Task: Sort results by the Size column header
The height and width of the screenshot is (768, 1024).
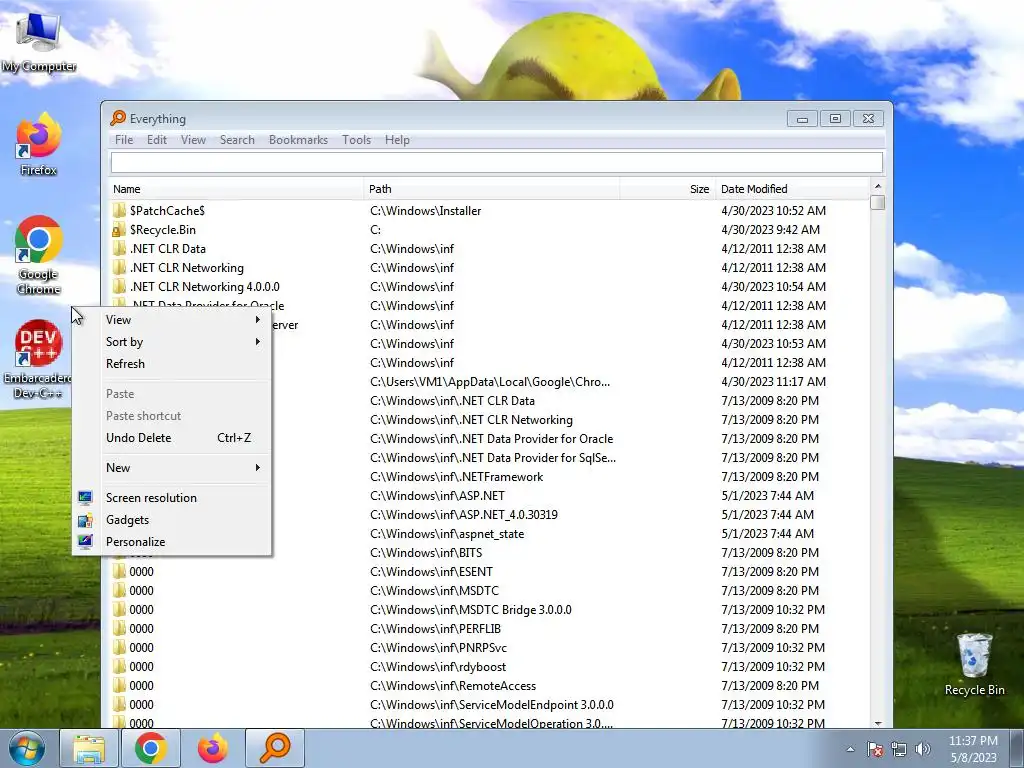Action: (x=667, y=189)
